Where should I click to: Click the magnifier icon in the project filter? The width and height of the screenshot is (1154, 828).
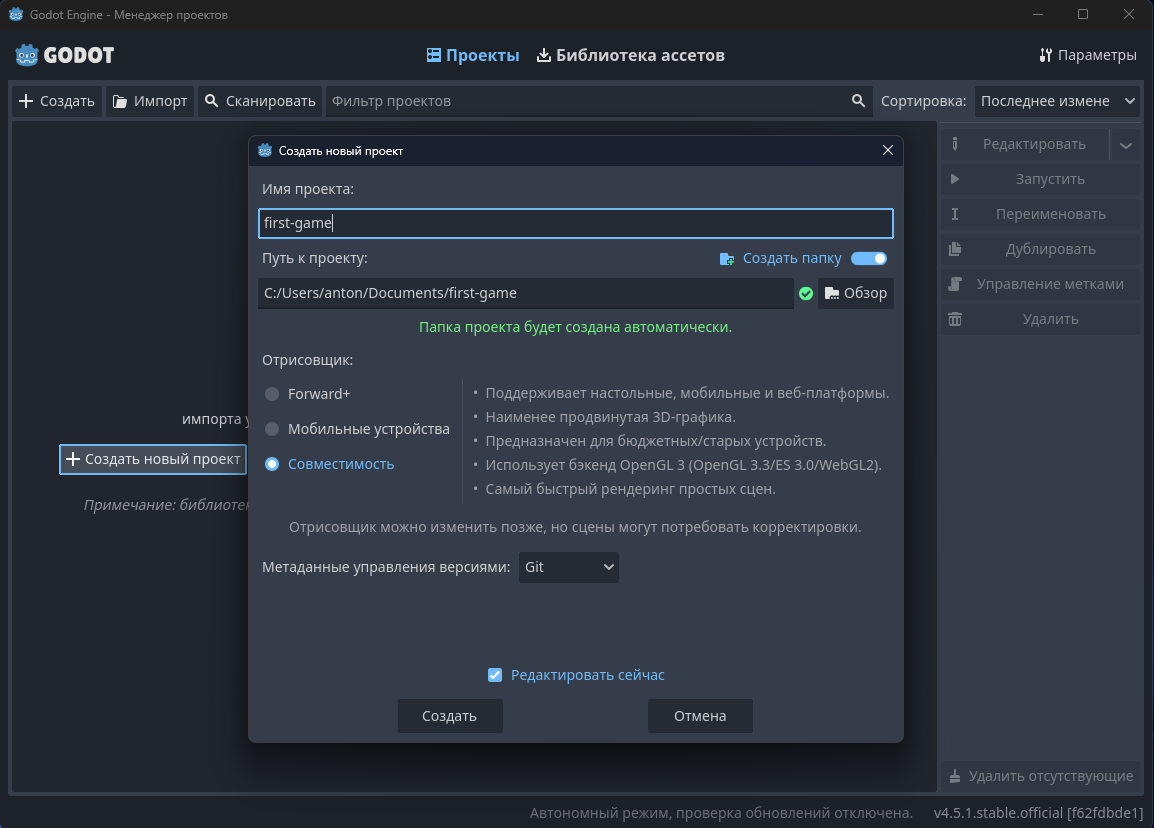click(858, 101)
